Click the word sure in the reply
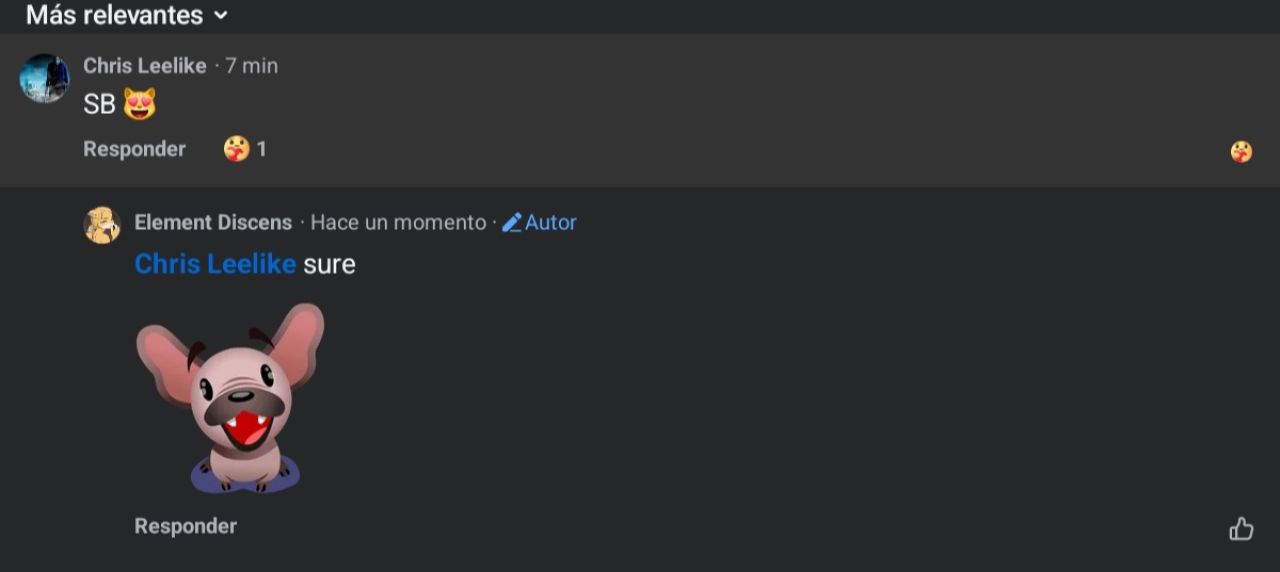Screen dimensions: 1280x572 (x=330, y=264)
